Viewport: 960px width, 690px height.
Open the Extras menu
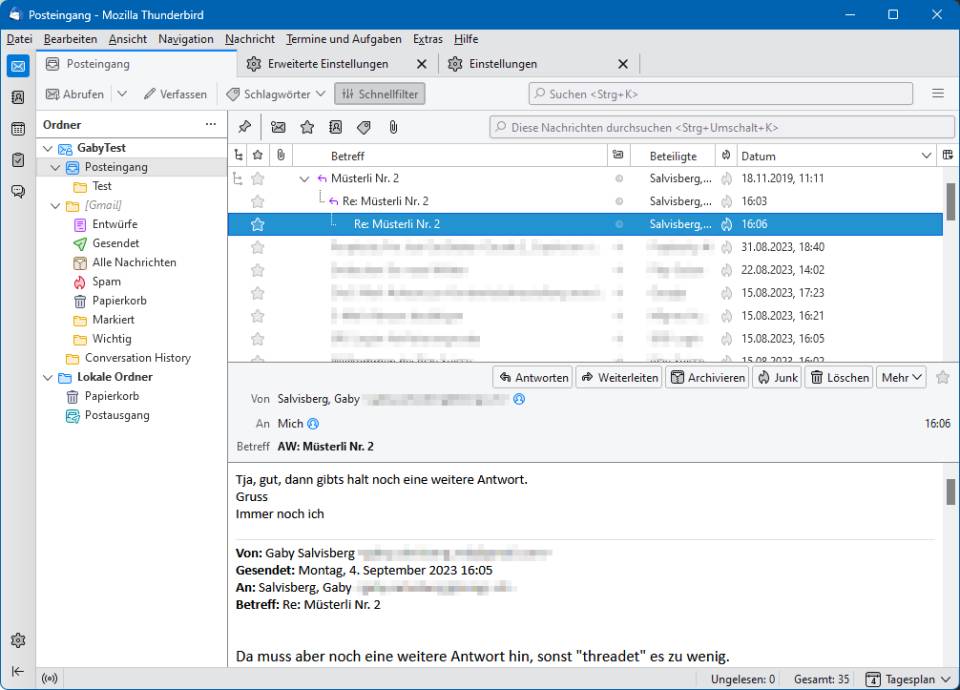coord(427,39)
